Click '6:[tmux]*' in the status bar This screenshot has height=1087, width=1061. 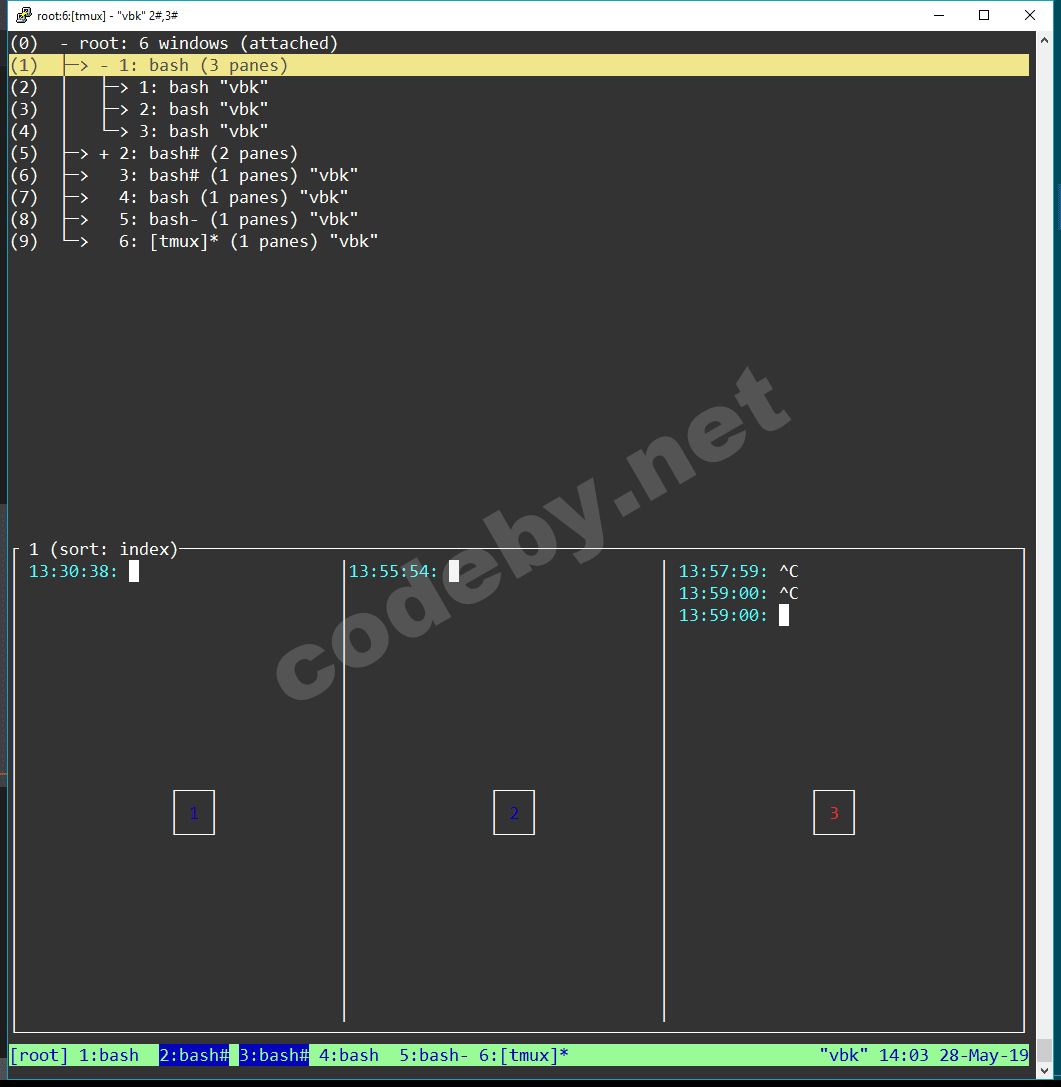tap(524, 1055)
